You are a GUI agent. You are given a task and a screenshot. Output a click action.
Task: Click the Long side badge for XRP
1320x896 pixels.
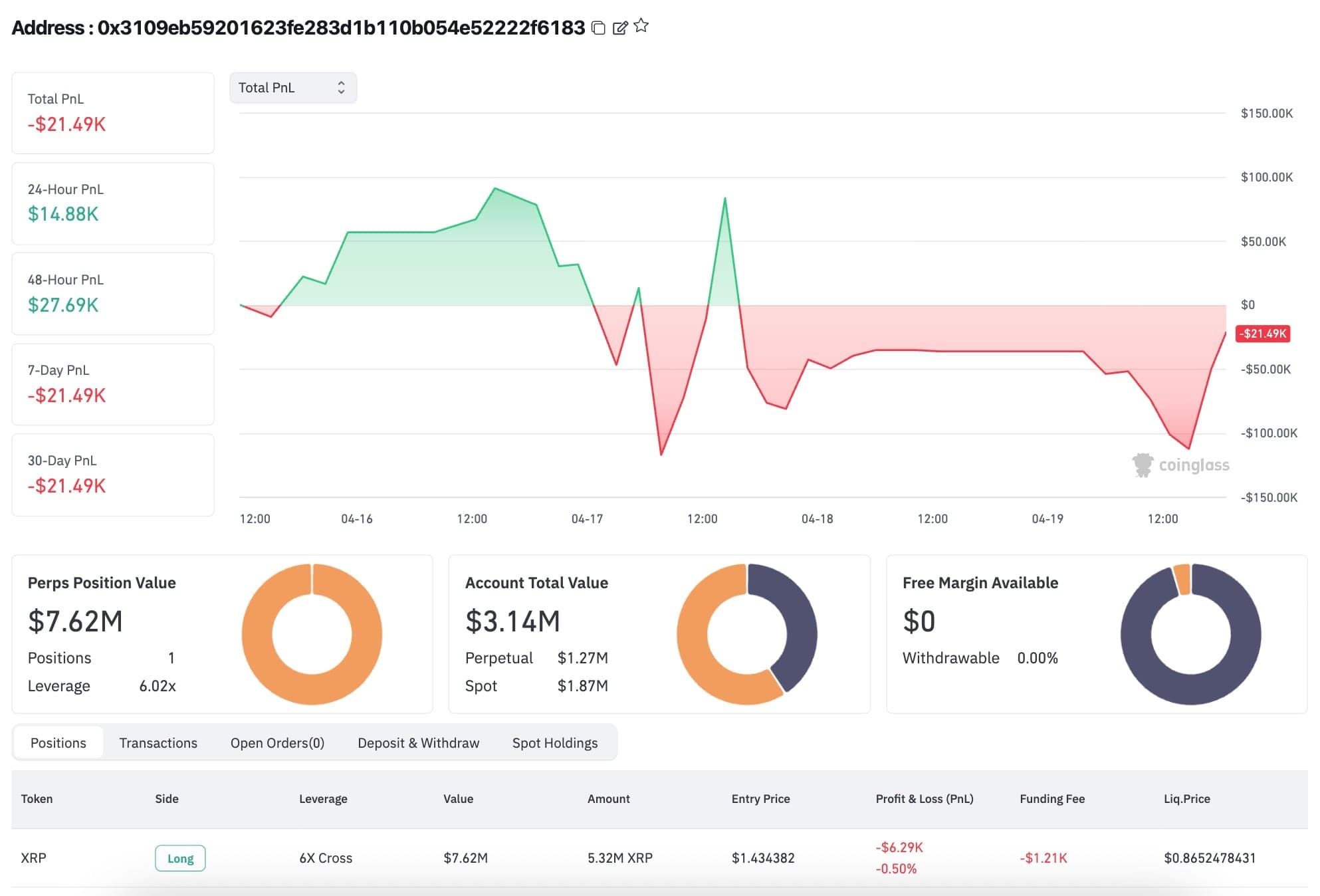coord(180,858)
